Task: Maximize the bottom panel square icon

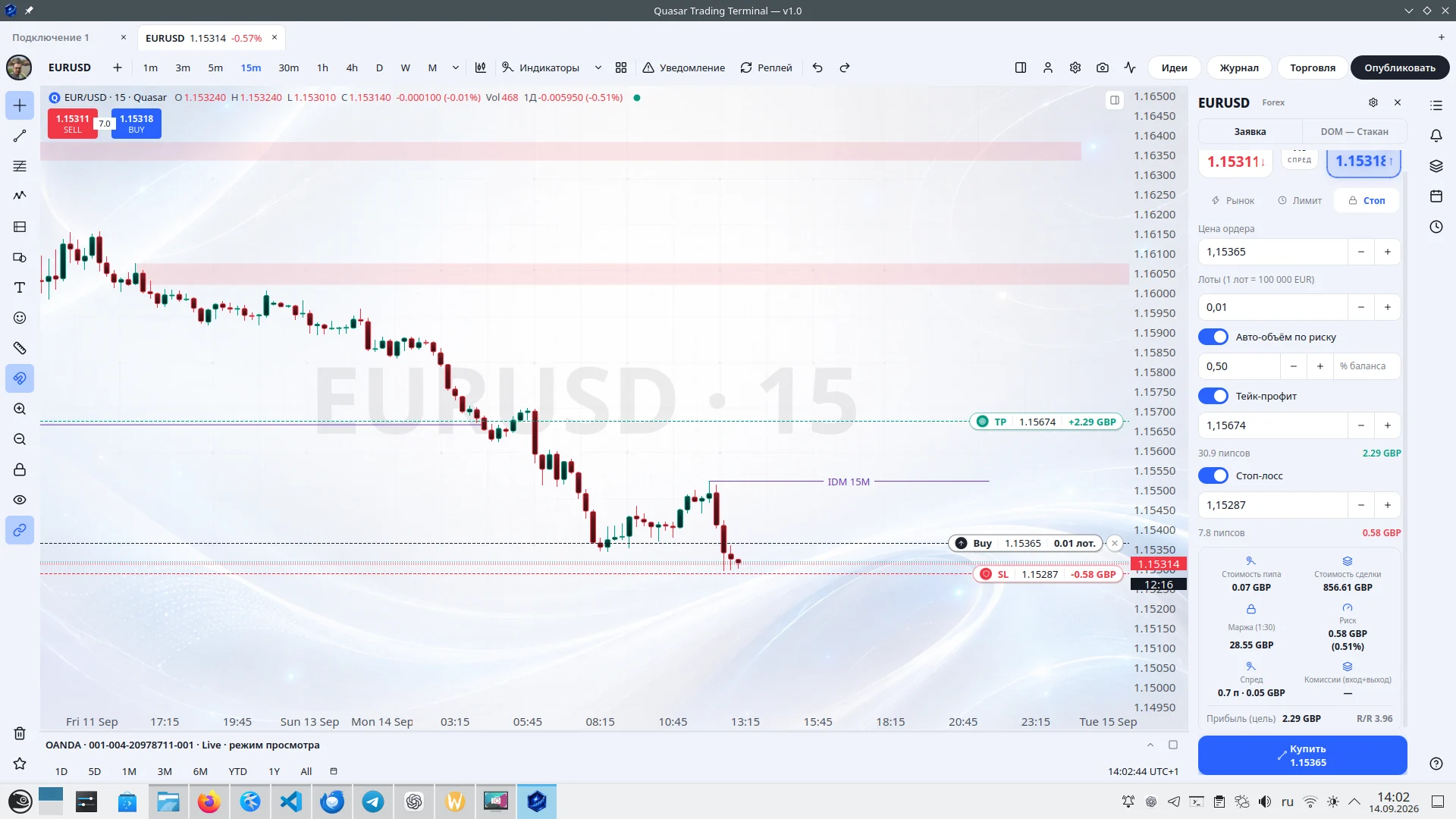Action: [1173, 745]
